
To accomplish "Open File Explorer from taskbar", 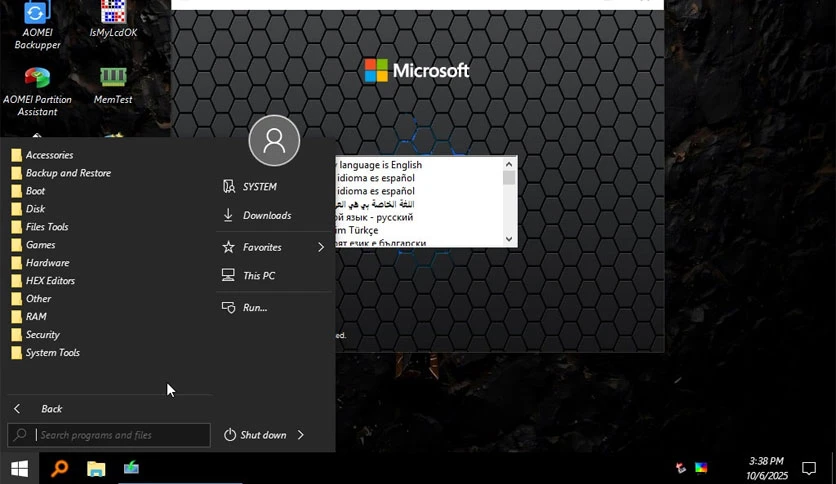I will click(x=96, y=469).
